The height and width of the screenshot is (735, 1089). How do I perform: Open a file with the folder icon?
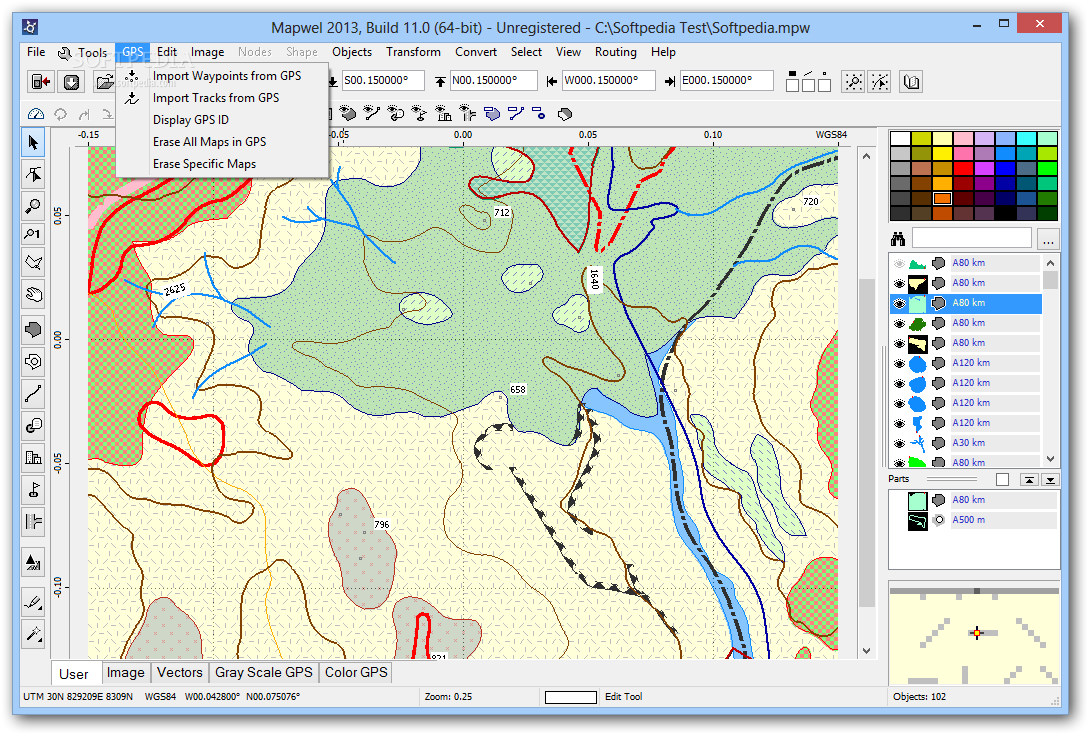point(103,82)
